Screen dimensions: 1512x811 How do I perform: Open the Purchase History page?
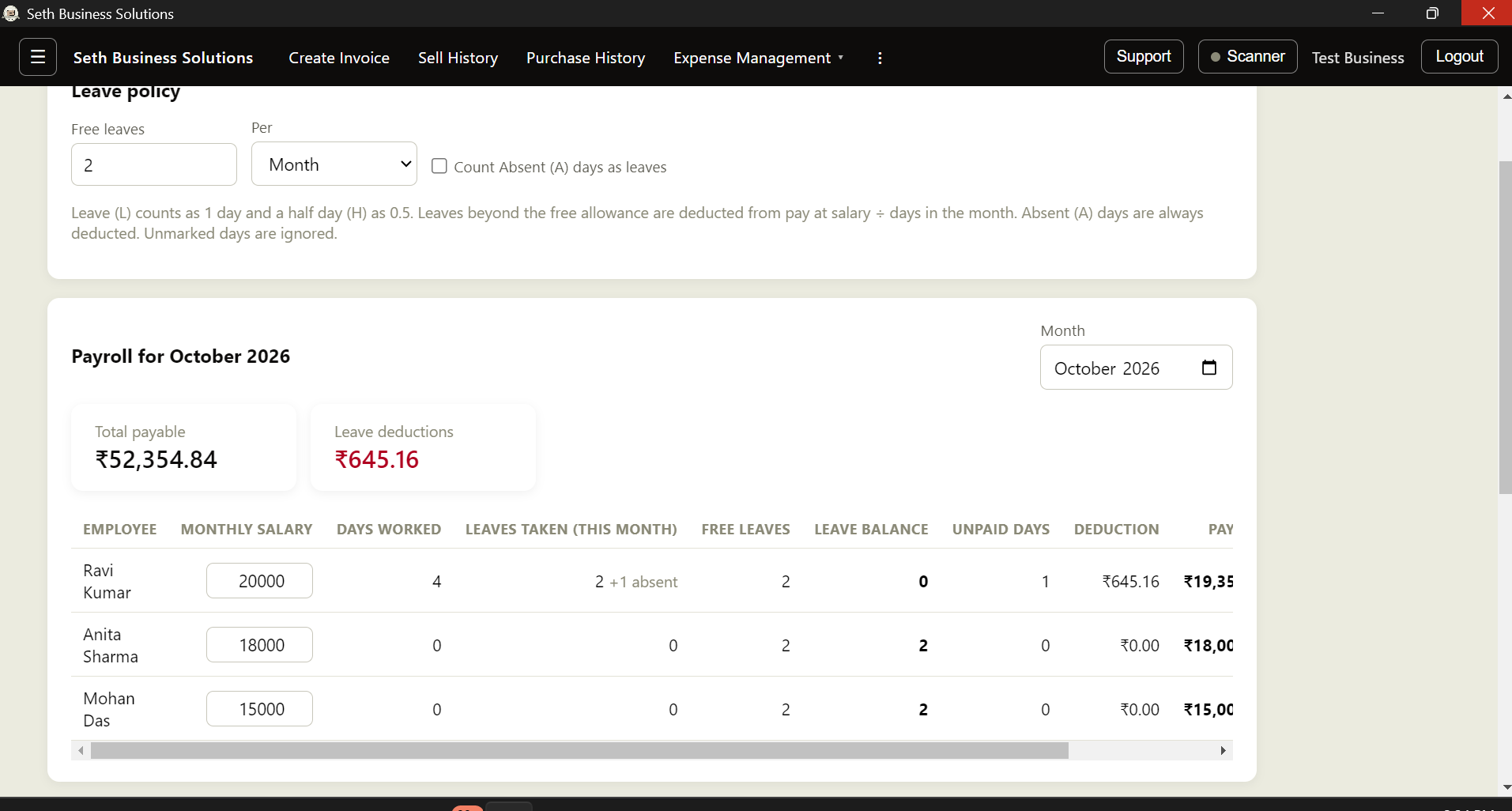[586, 58]
